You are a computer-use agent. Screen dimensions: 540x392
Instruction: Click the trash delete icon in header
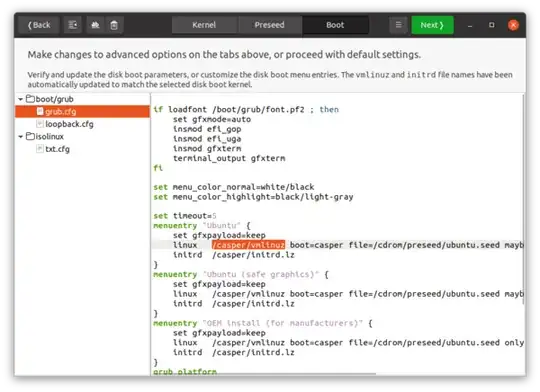tap(114, 25)
